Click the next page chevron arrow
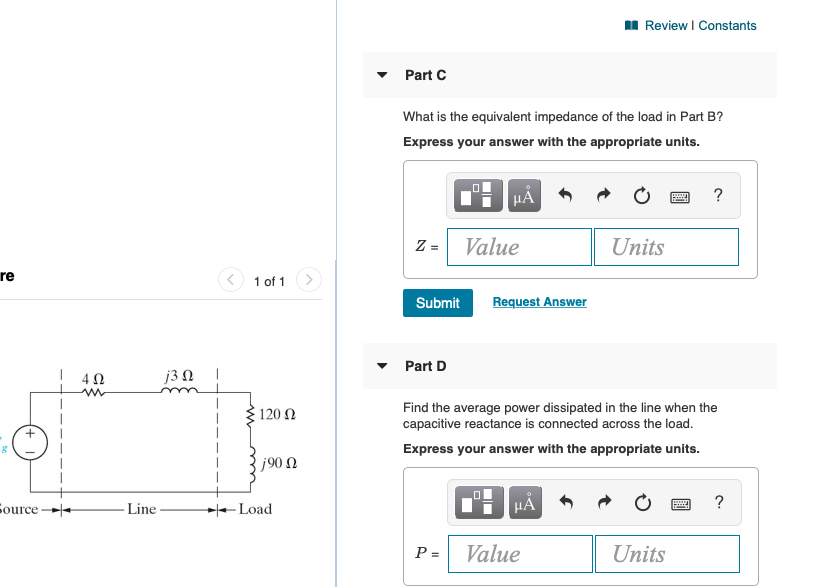The height and width of the screenshot is (587, 828). [308, 281]
